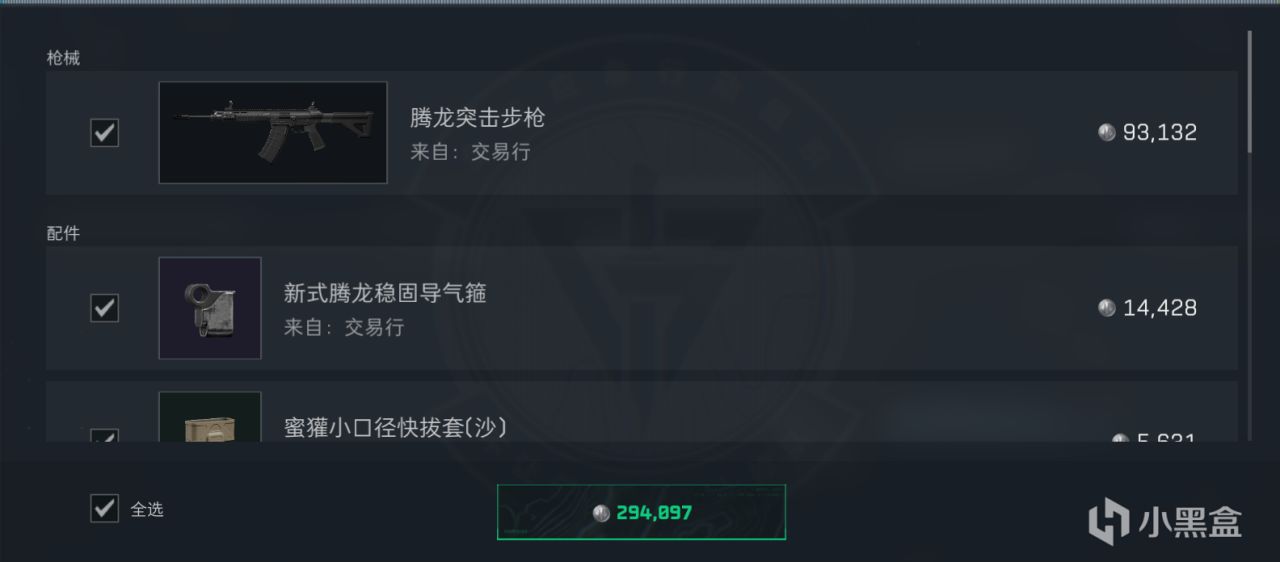Uncheck the 腾龙突击步枪 checkbox

105,132
